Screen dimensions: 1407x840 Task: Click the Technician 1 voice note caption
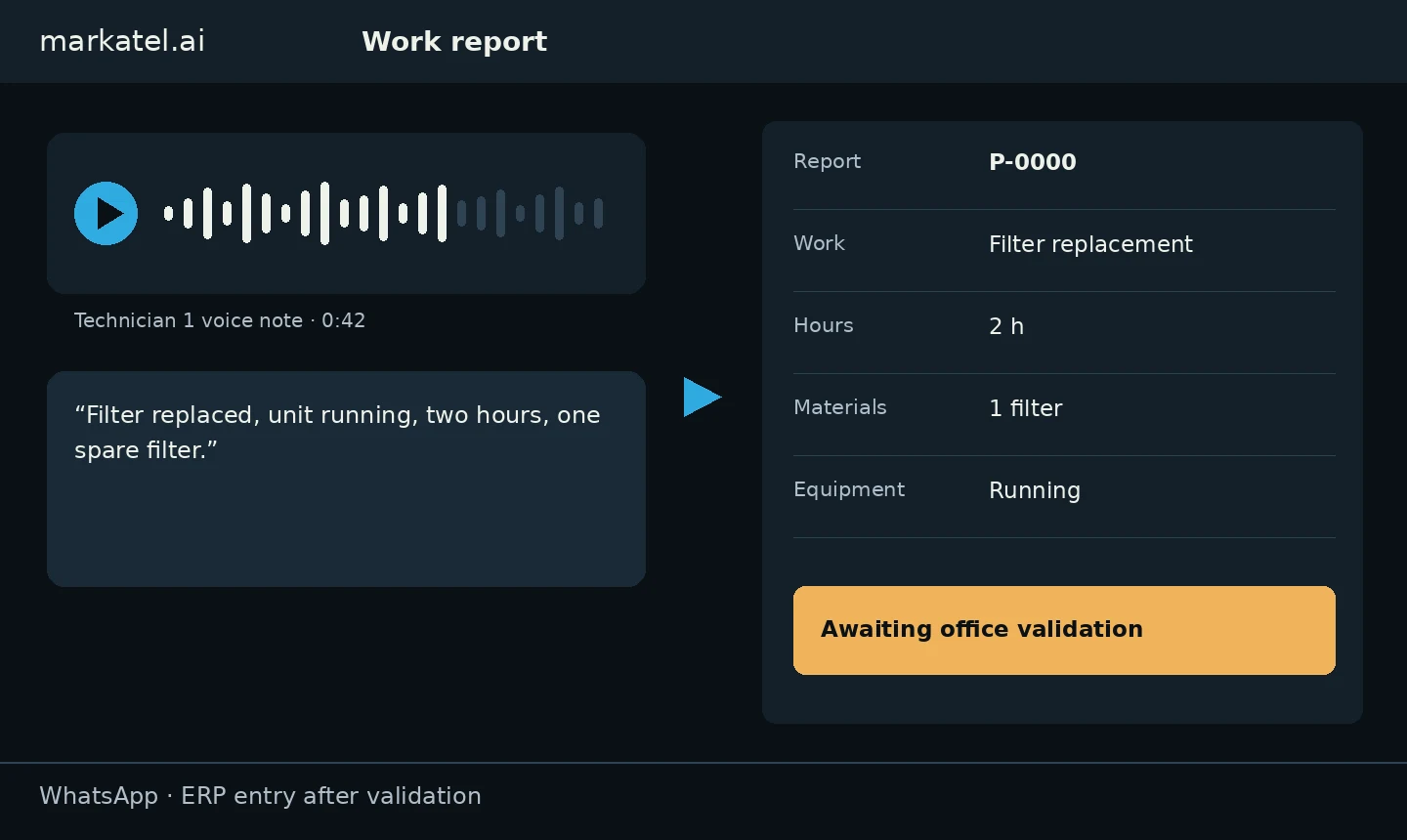(220, 320)
